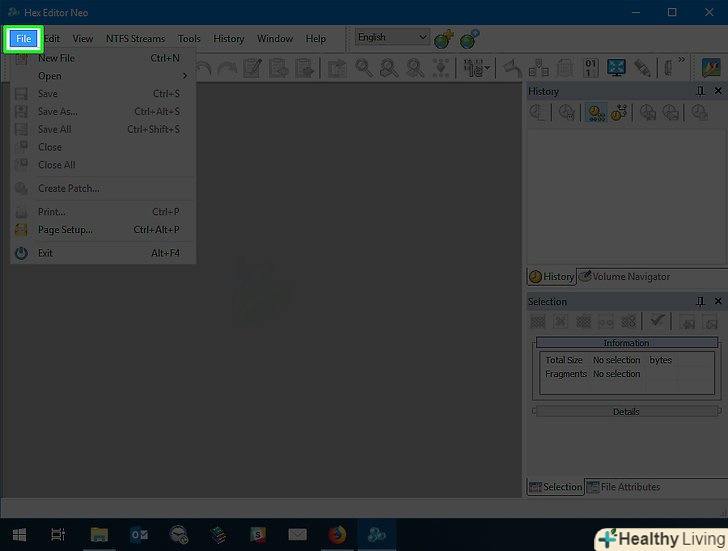
Task: Click the globe with plus icon
Action: pyautogui.click(x=444, y=39)
